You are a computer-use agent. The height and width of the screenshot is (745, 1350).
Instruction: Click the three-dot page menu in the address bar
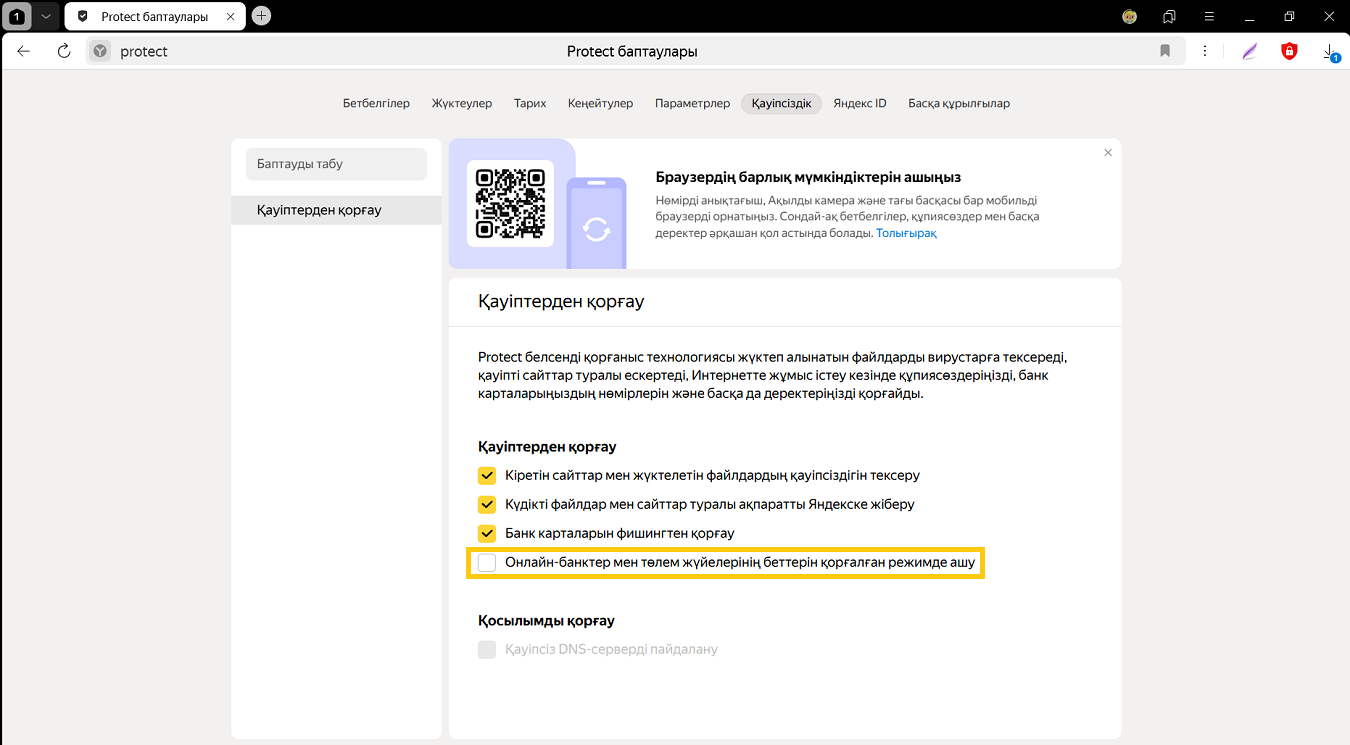coord(1205,51)
